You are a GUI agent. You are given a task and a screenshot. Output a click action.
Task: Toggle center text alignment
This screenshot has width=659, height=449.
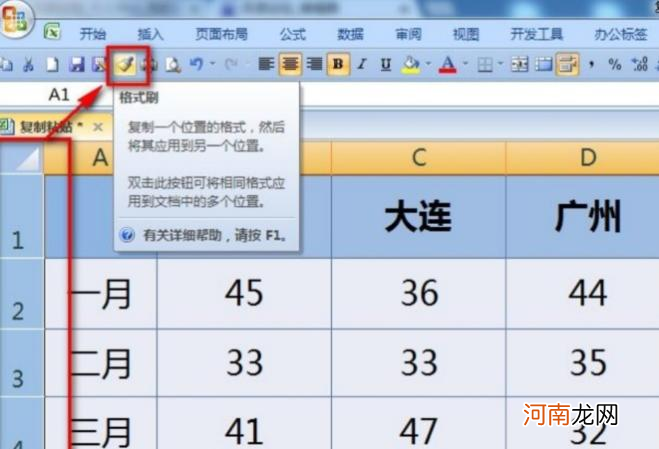(290, 64)
